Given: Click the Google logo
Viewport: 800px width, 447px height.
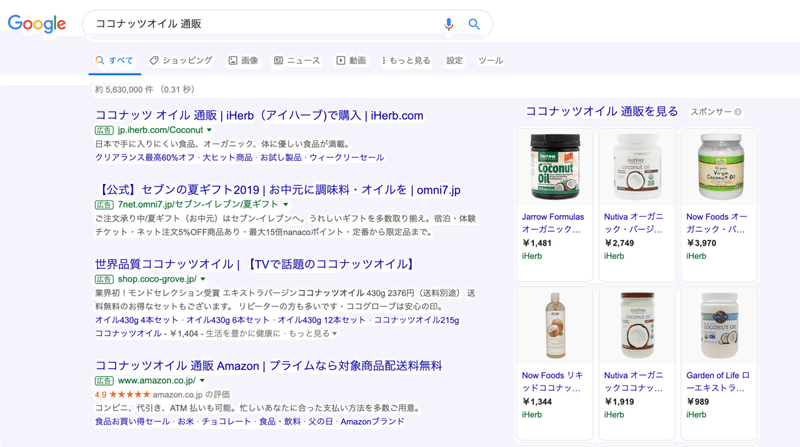Looking at the screenshot, I should (x=37, y=23).
